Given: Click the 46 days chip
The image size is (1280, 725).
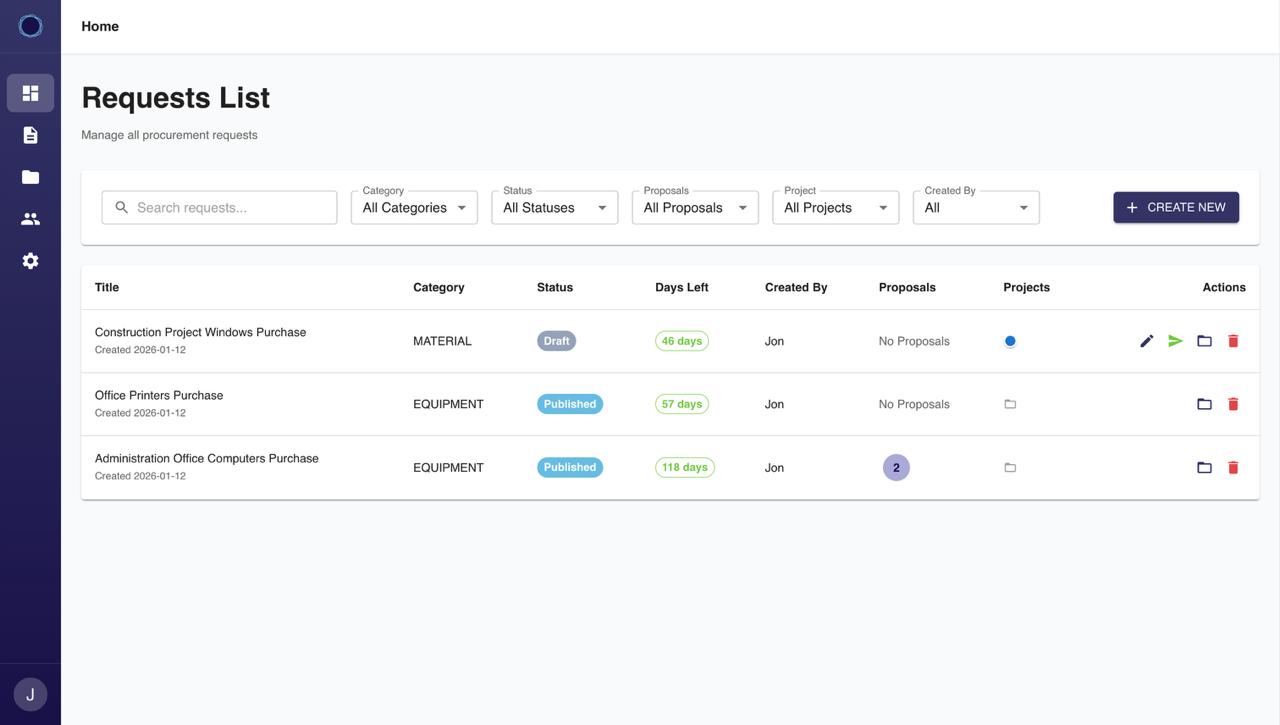Looking at the screenshot, I should coord(682,341).
